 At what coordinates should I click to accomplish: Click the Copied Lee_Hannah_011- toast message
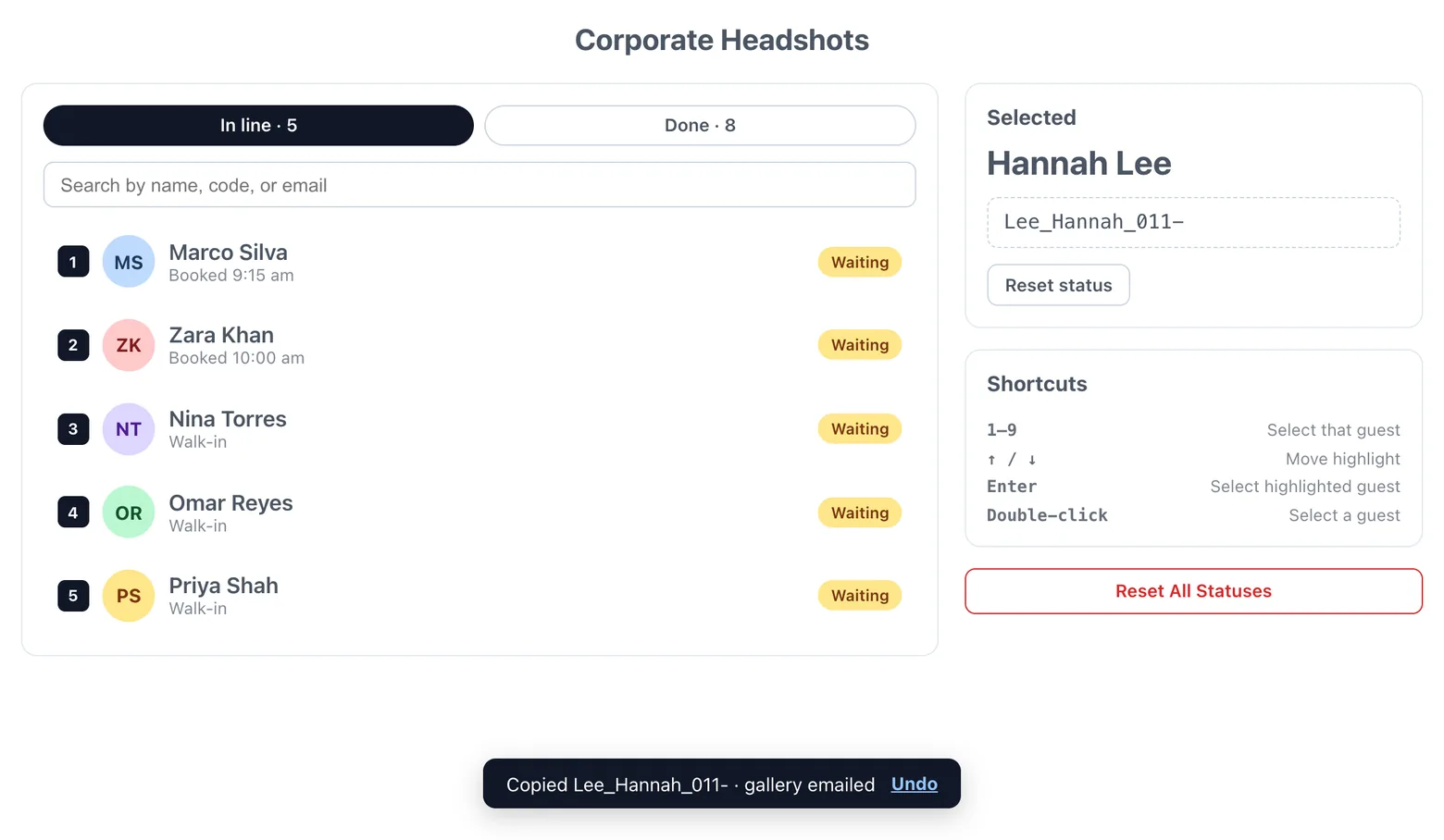click(x=691, y=784)
